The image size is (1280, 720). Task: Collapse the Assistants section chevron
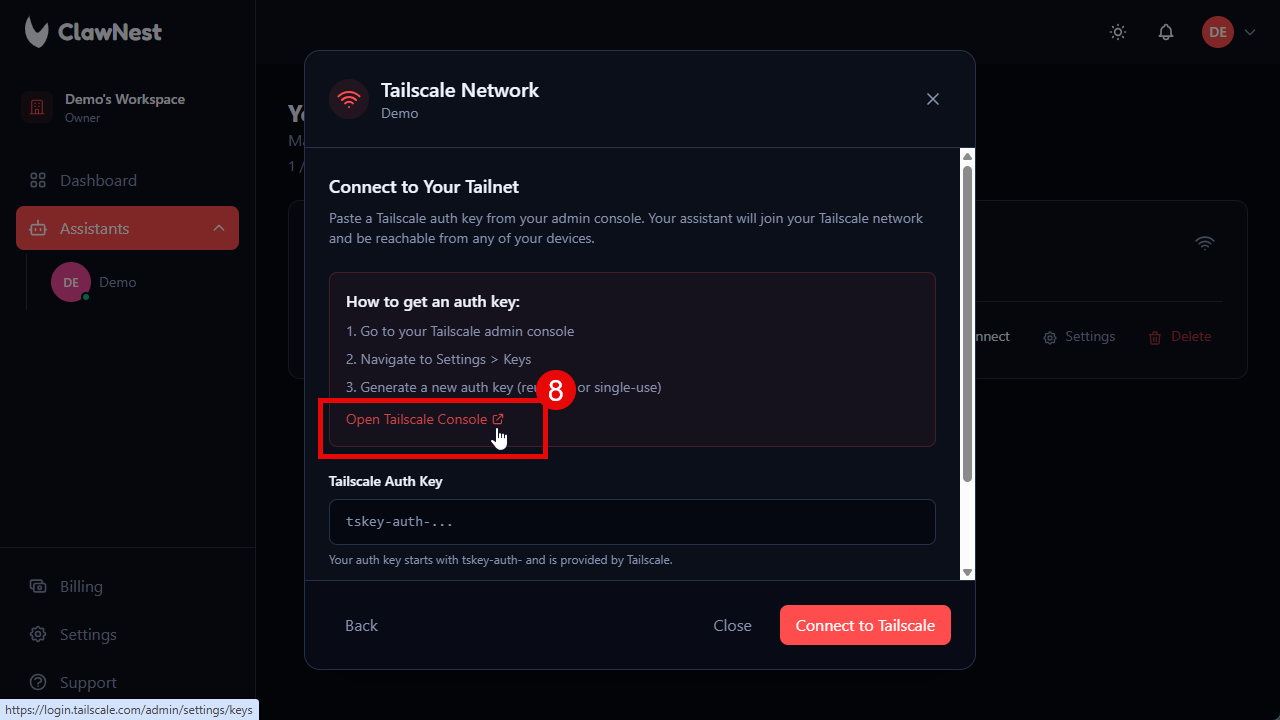[x=219, y=228]
